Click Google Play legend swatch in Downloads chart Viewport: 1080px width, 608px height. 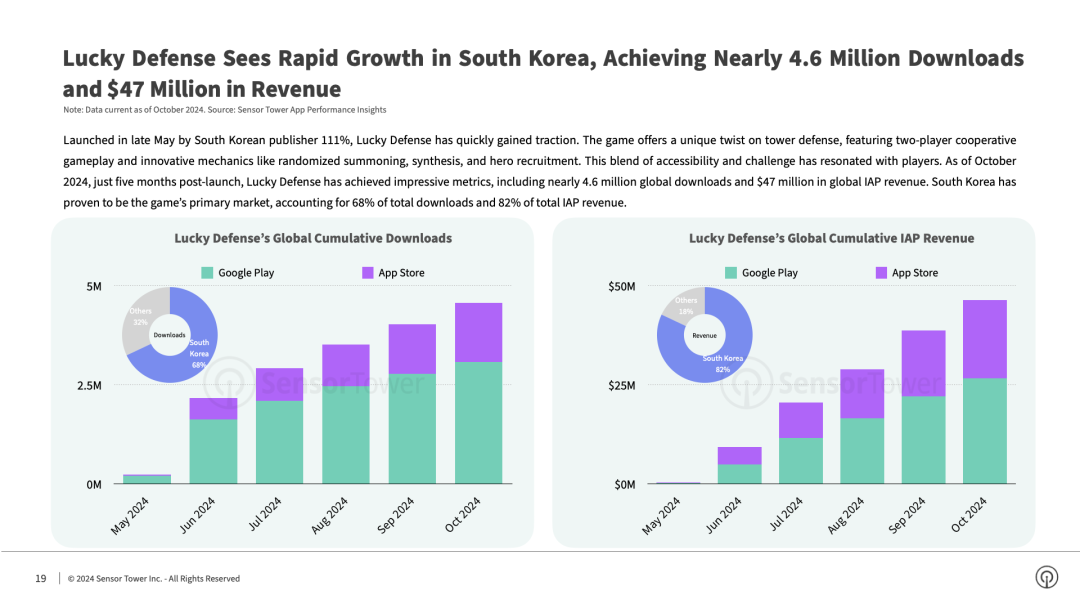coord(207,273)
